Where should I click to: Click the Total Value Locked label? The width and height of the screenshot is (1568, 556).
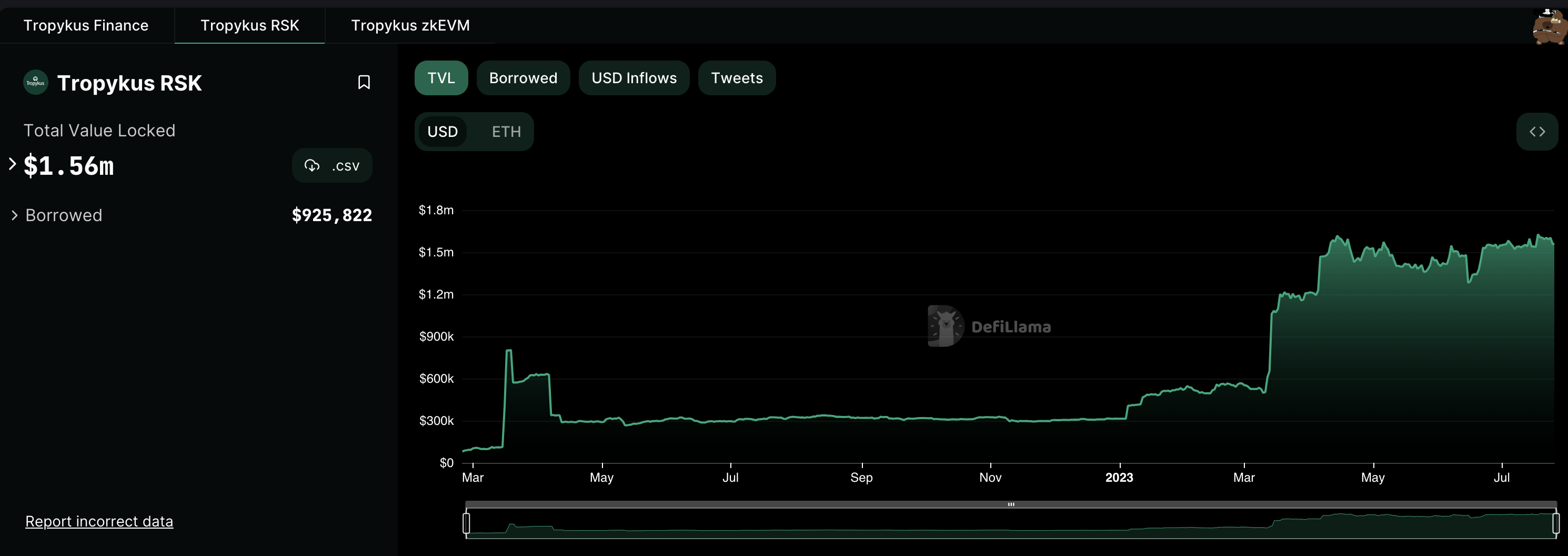[99, 131]
